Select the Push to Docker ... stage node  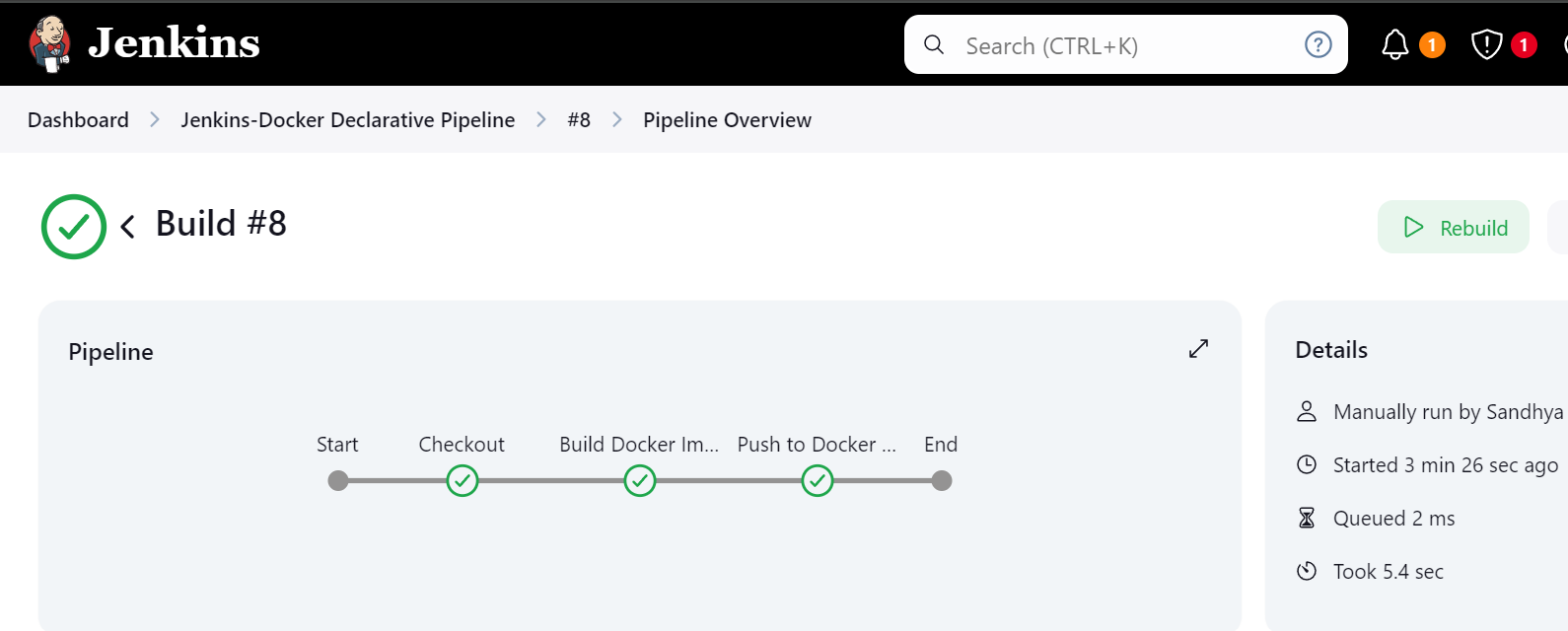click(818, 481)
